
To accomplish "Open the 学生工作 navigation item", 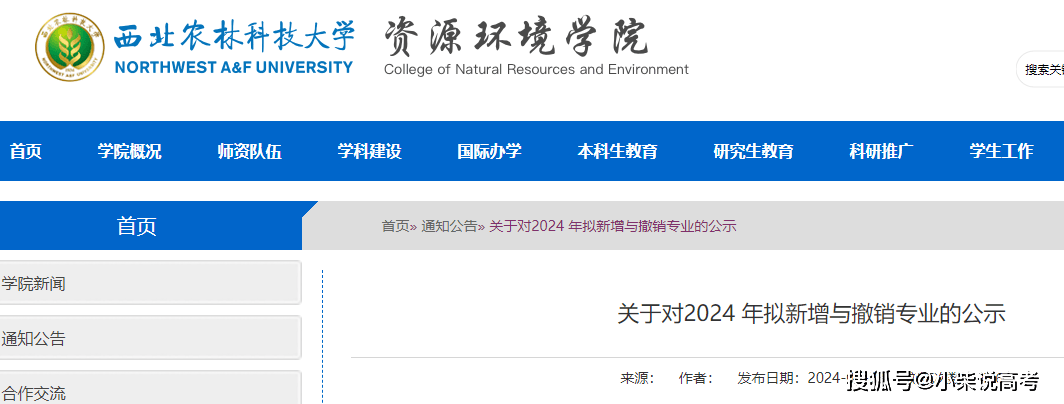I will (x=1001, y=152).
